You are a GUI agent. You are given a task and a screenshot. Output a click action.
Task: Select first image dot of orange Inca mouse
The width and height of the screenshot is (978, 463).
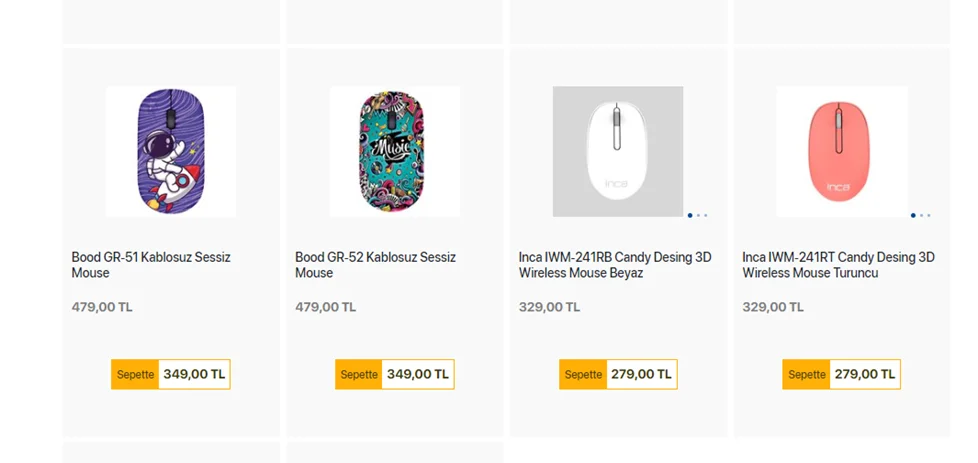(x=913, y=215)
